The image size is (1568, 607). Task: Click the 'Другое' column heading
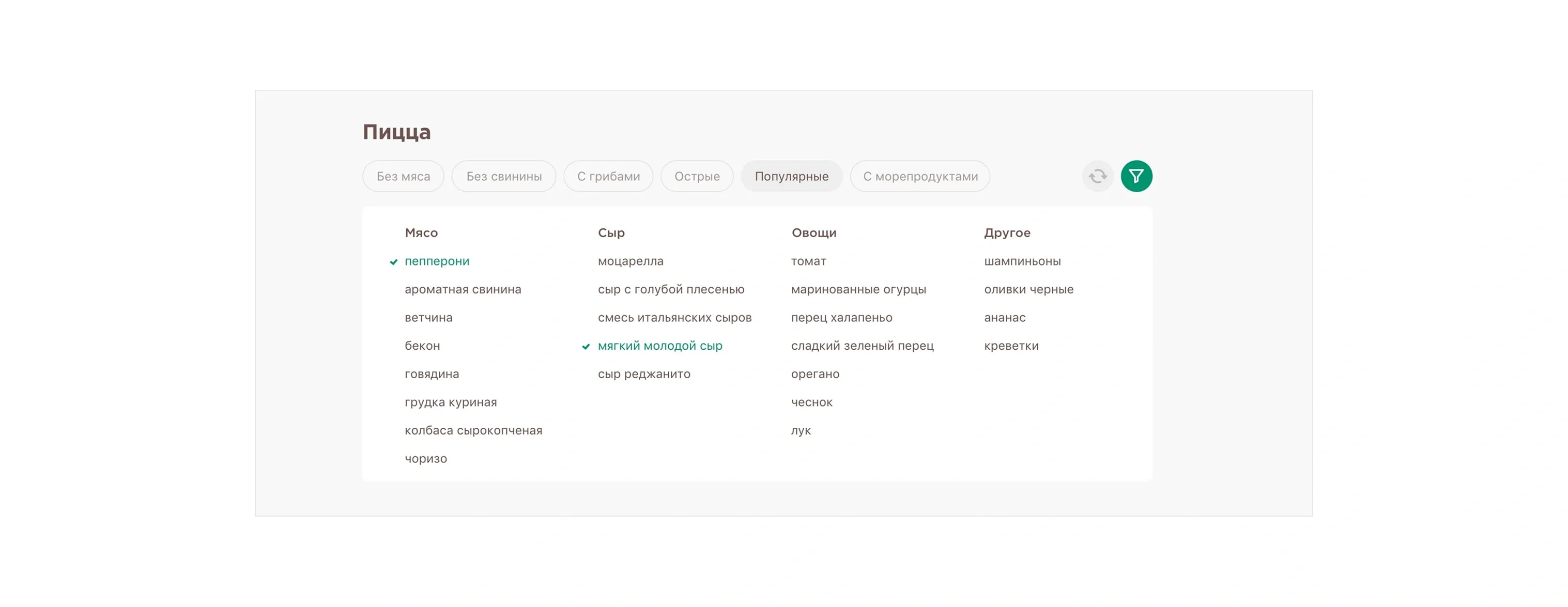1007,233
